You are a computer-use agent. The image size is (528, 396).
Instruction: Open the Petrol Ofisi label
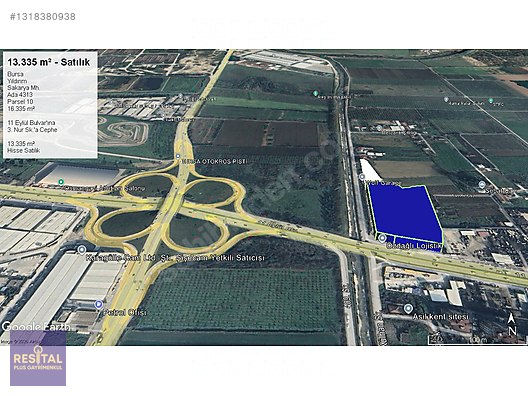(x=125, y=313)
